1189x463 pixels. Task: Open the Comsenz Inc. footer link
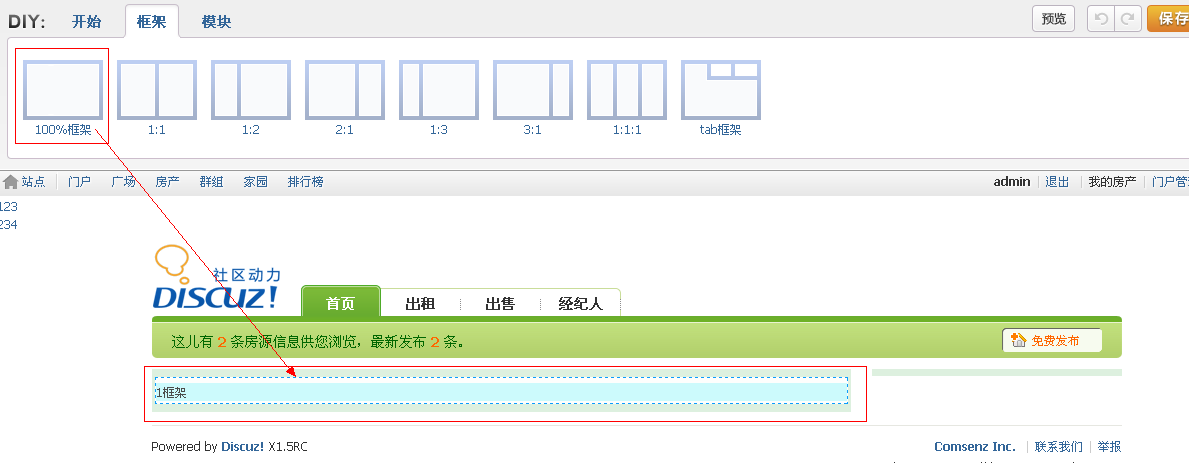pyautogui.click(x=974, y=446)
